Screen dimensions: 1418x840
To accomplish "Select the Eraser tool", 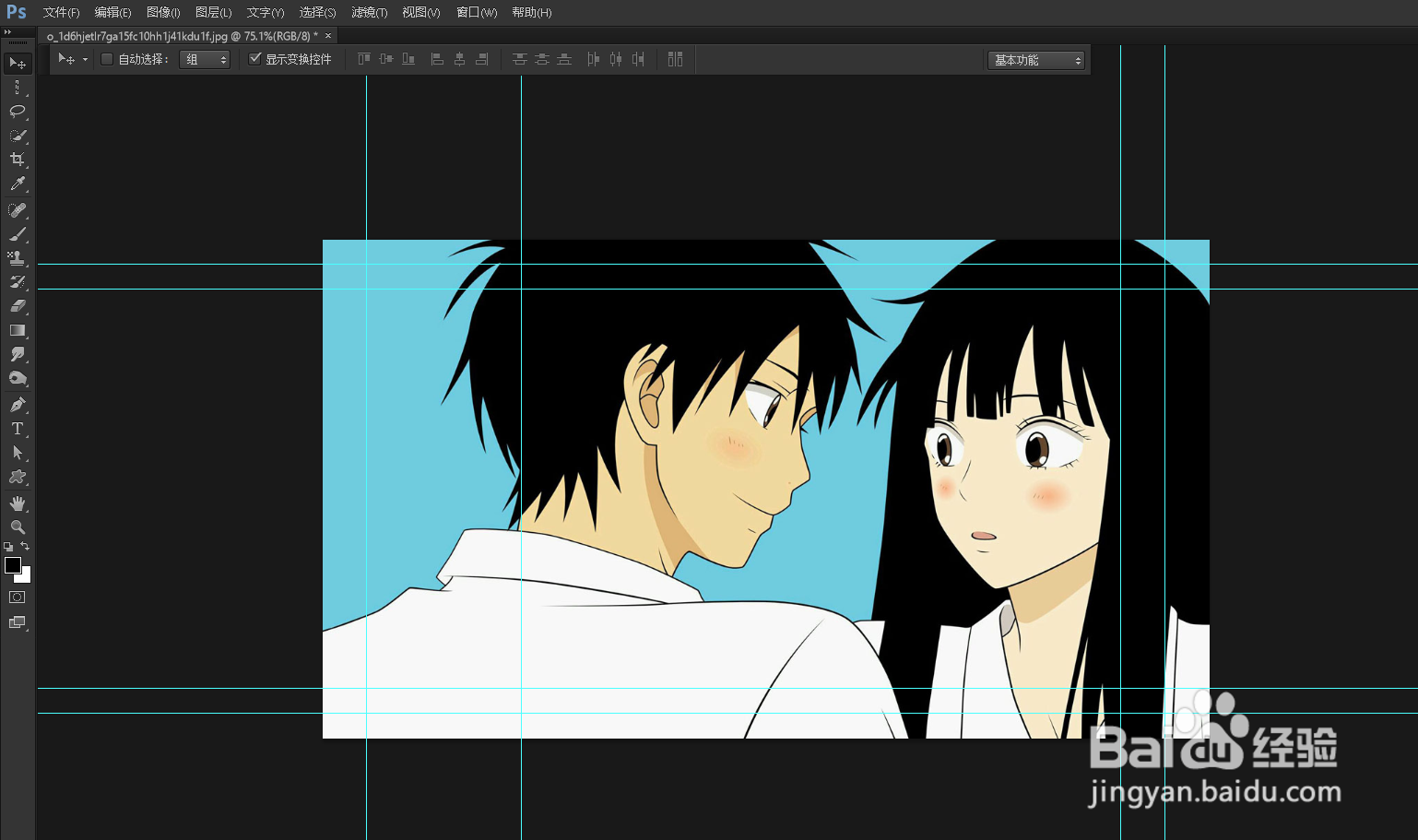I will coord(18,306).
